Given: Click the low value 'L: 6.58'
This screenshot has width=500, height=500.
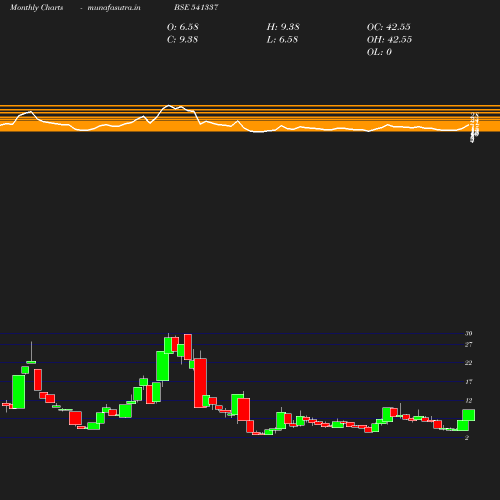Looking at the screenshot, I should (x=282, y=40).
